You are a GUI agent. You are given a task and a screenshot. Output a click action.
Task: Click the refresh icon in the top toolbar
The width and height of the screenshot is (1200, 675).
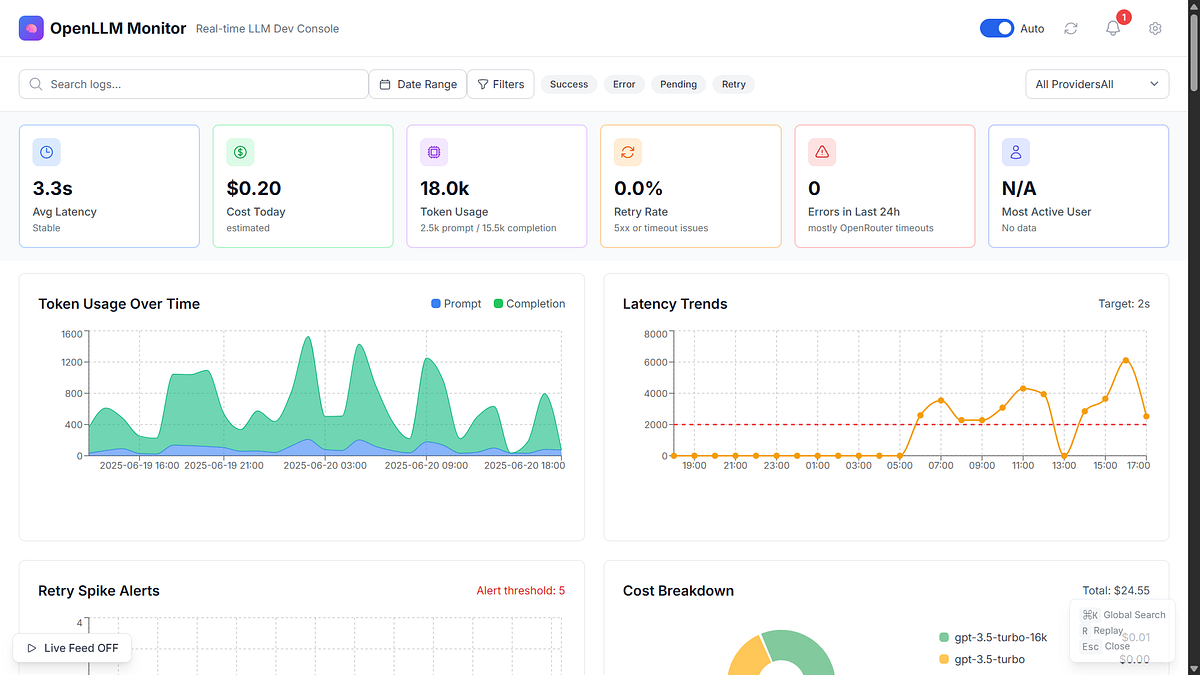[1070, 28]
